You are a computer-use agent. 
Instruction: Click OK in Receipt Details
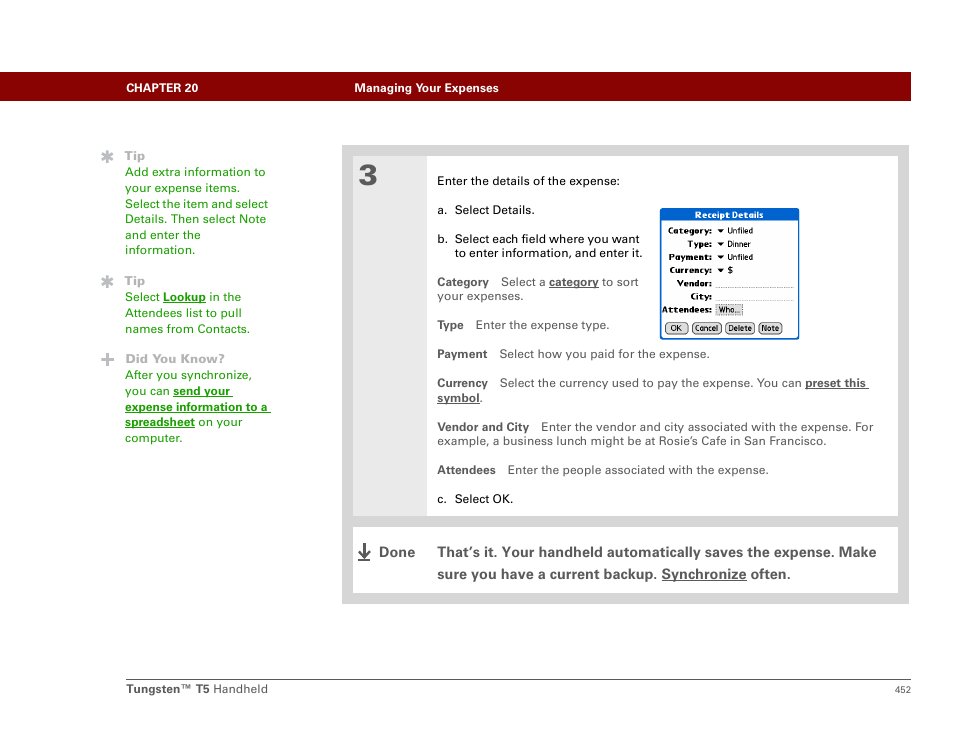676,328
